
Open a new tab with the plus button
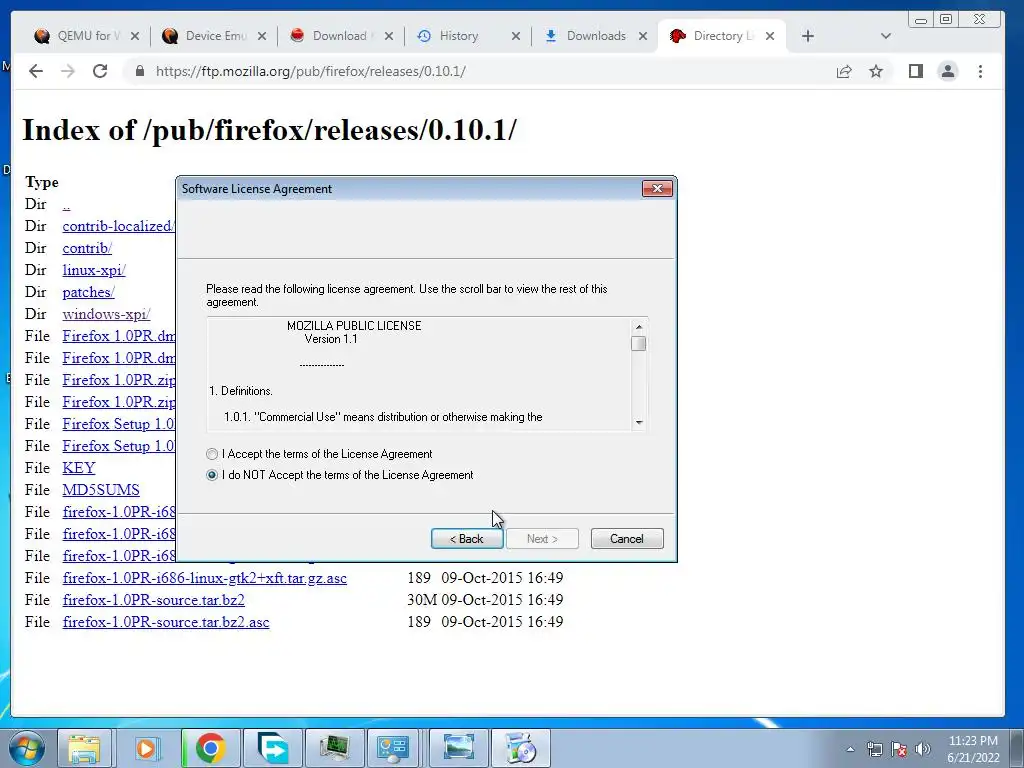pos(808,36)
